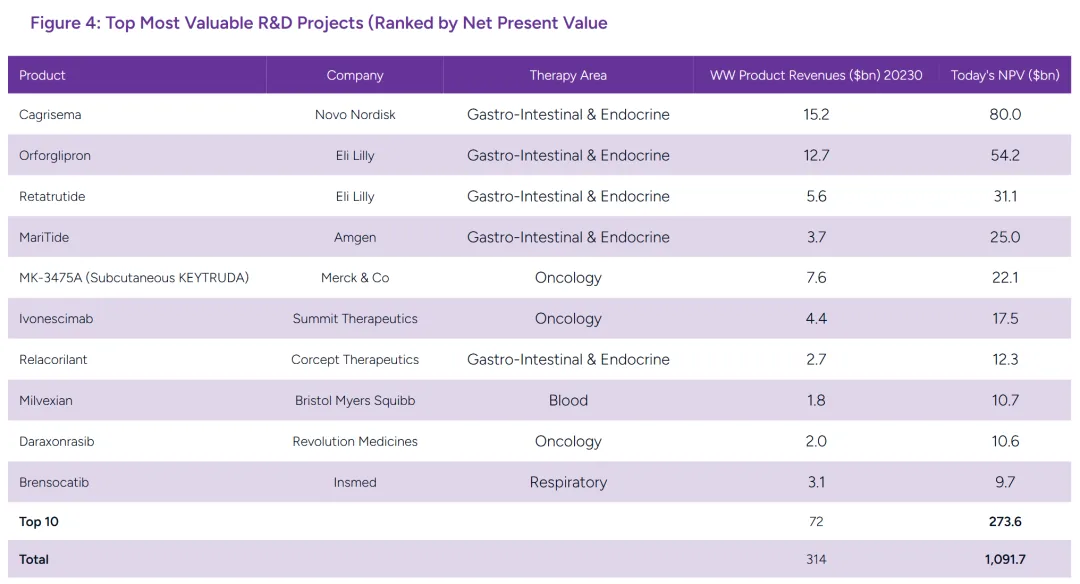Viewport: 1080px width, 584px height.
Task: Click the Cagrisema NPV value 80.0
Action: click(x=1005, y=115)
